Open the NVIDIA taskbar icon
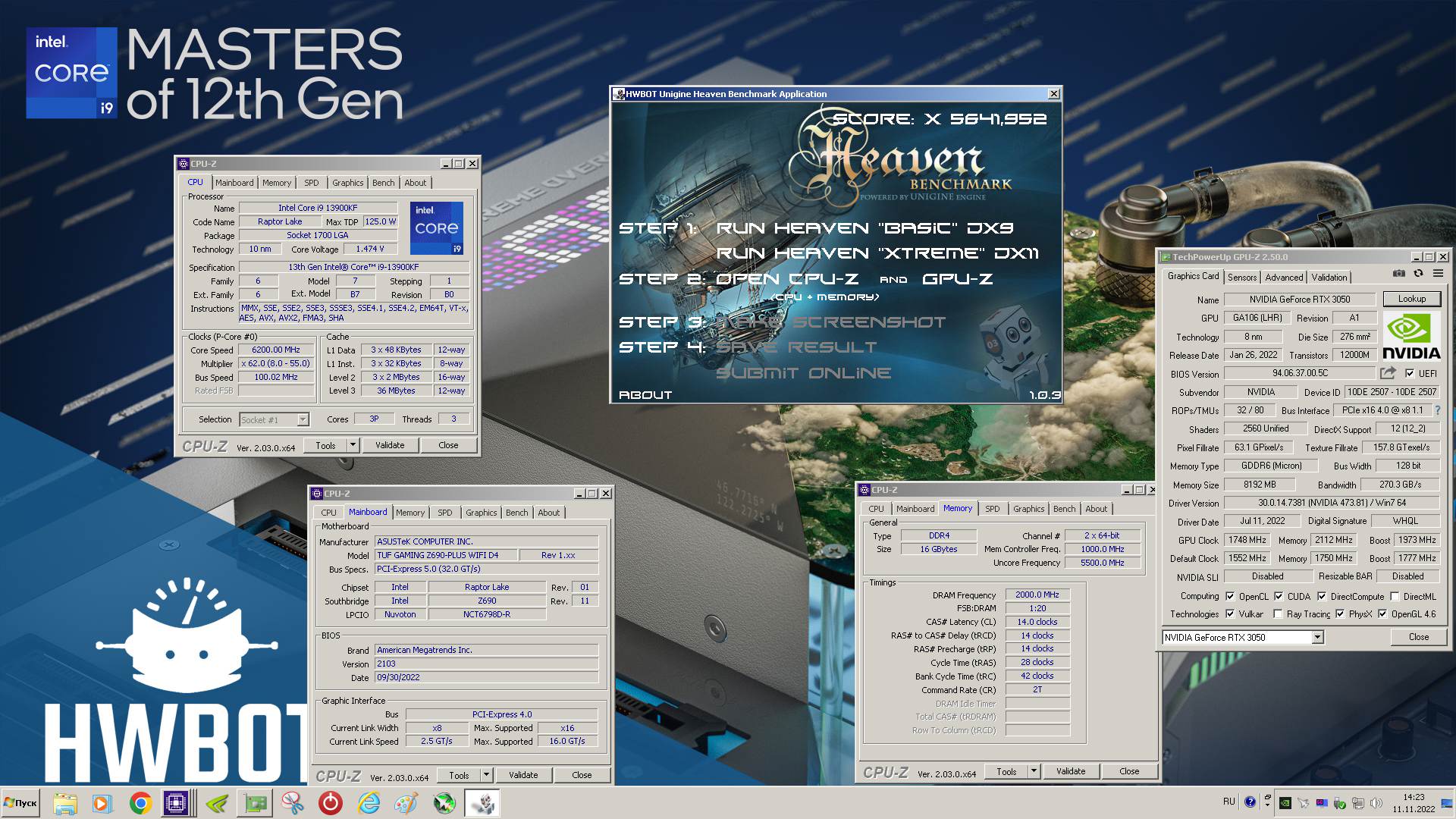 pos(218,803)
